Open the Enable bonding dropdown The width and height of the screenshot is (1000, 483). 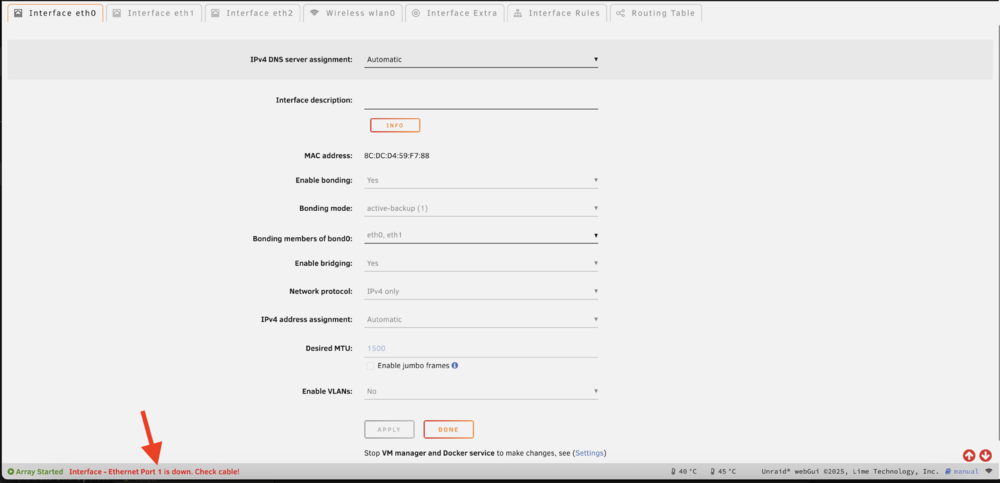point(481,181)
